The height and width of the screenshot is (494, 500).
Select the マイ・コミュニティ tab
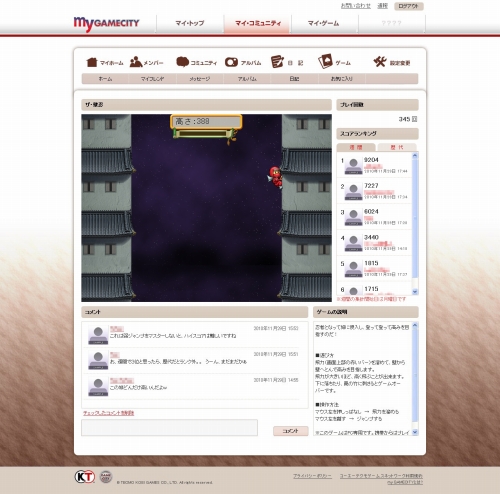pyautogui.click(x=258, y=23)
